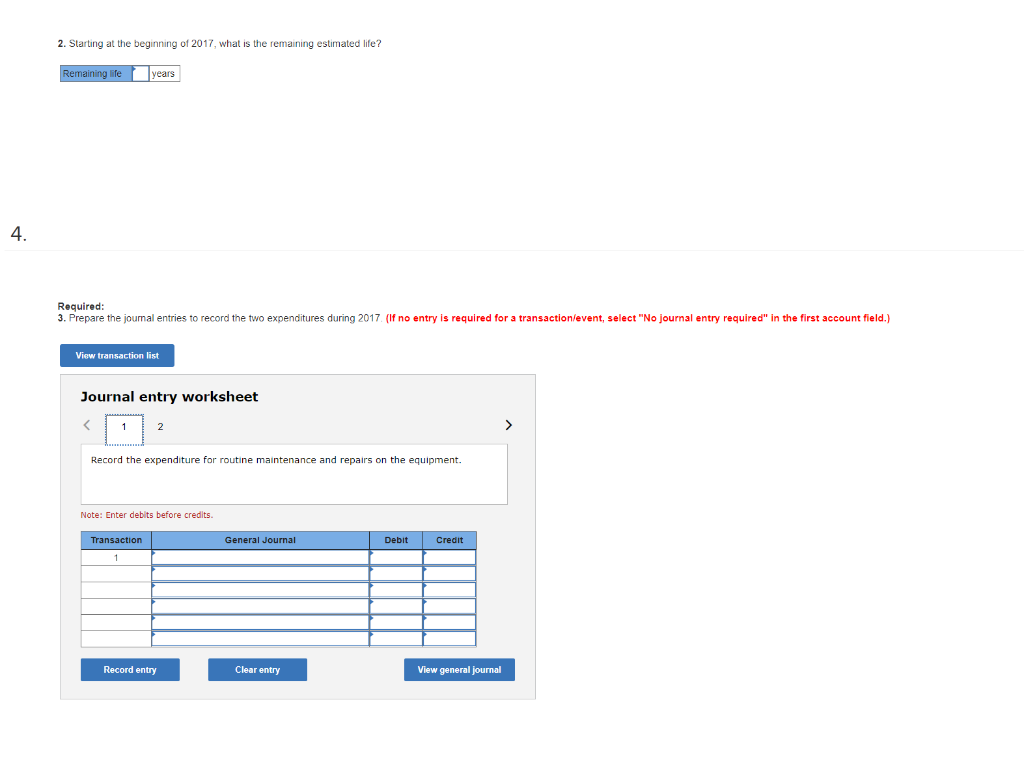Click the General Journal column header
1024x784 pixels.
pyautogui.click(x=260, y=540)
